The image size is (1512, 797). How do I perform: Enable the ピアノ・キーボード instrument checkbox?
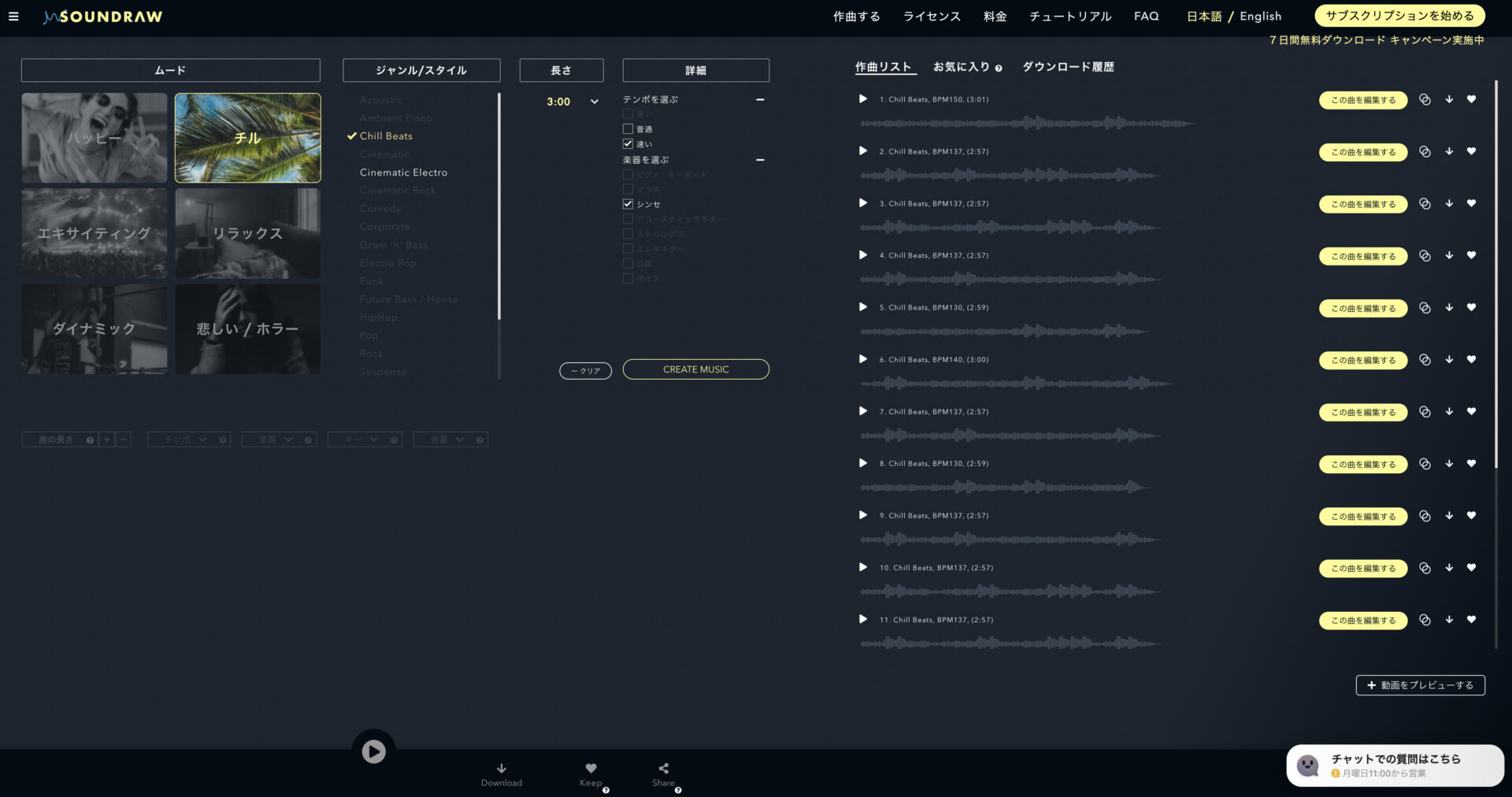[x=628, y=174]
